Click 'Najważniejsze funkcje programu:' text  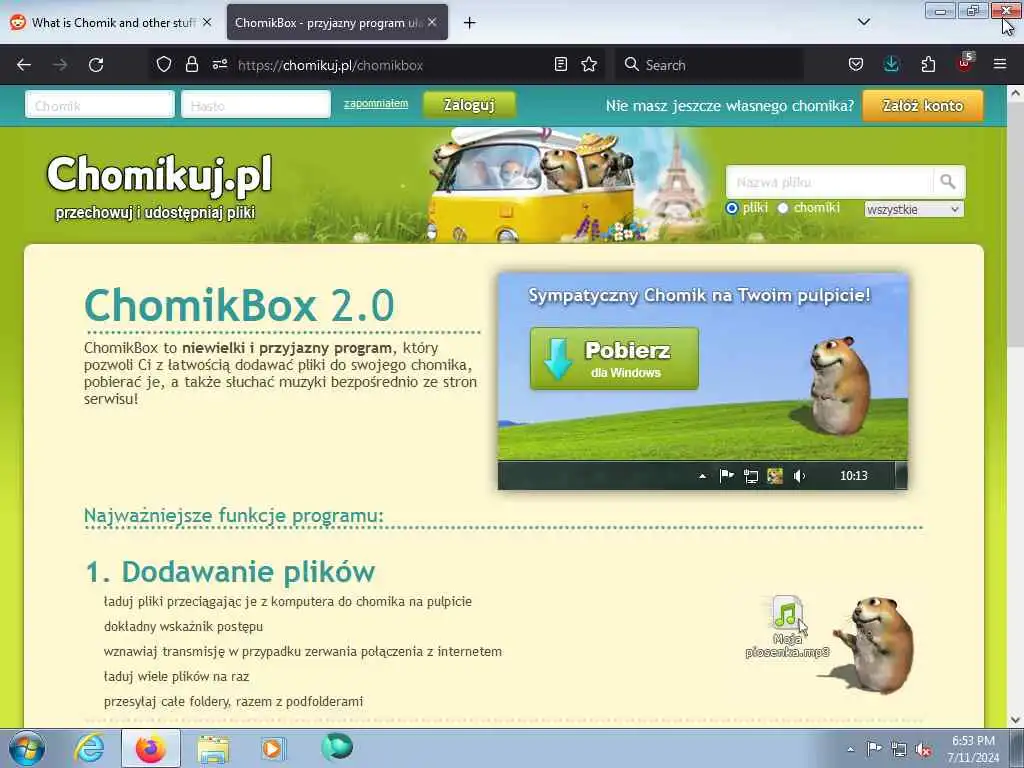click(234, 515)
